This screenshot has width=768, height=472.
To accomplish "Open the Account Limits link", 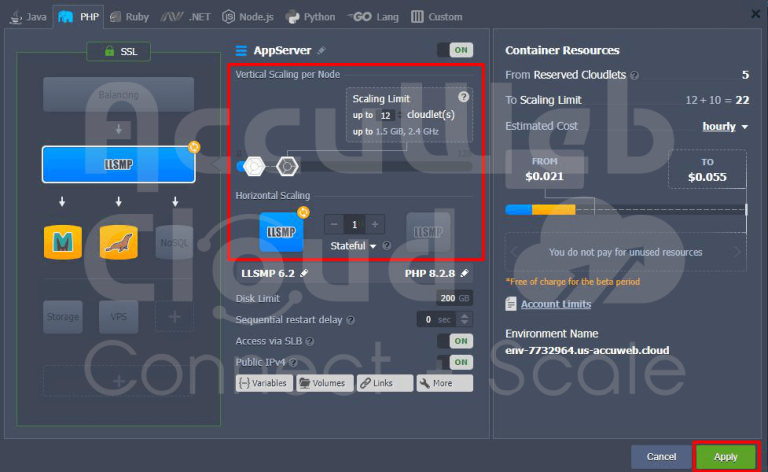I will pyautogui.click(x=554, y=304).
